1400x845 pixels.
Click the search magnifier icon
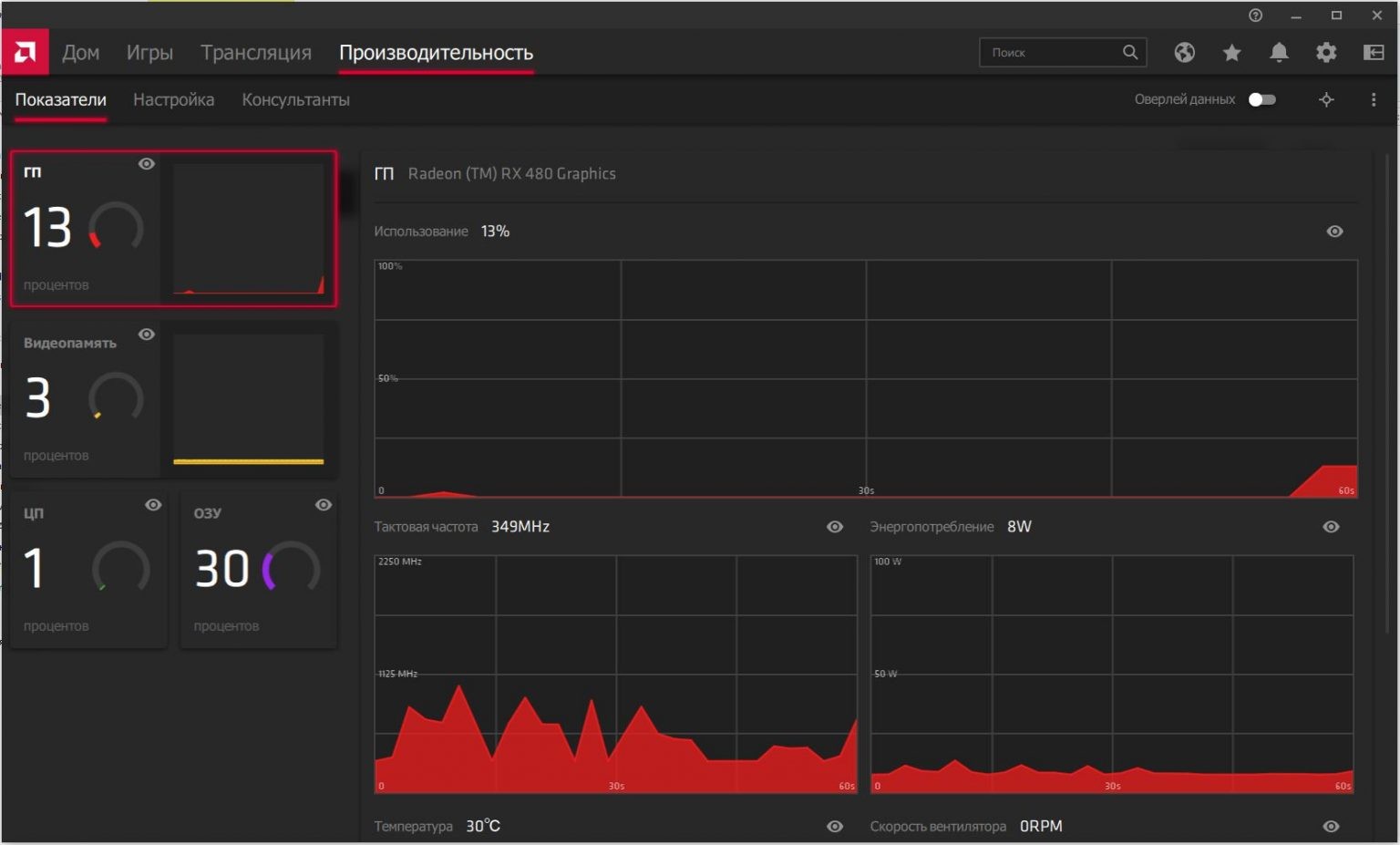[x=1130, y=52]
